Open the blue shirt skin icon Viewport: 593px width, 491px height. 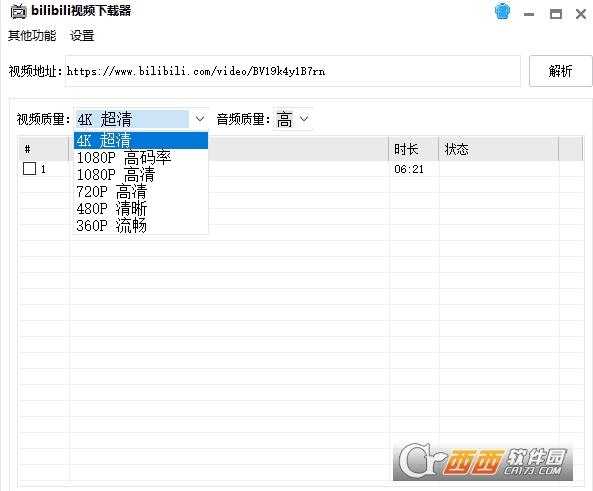click(x=502, y=11)
